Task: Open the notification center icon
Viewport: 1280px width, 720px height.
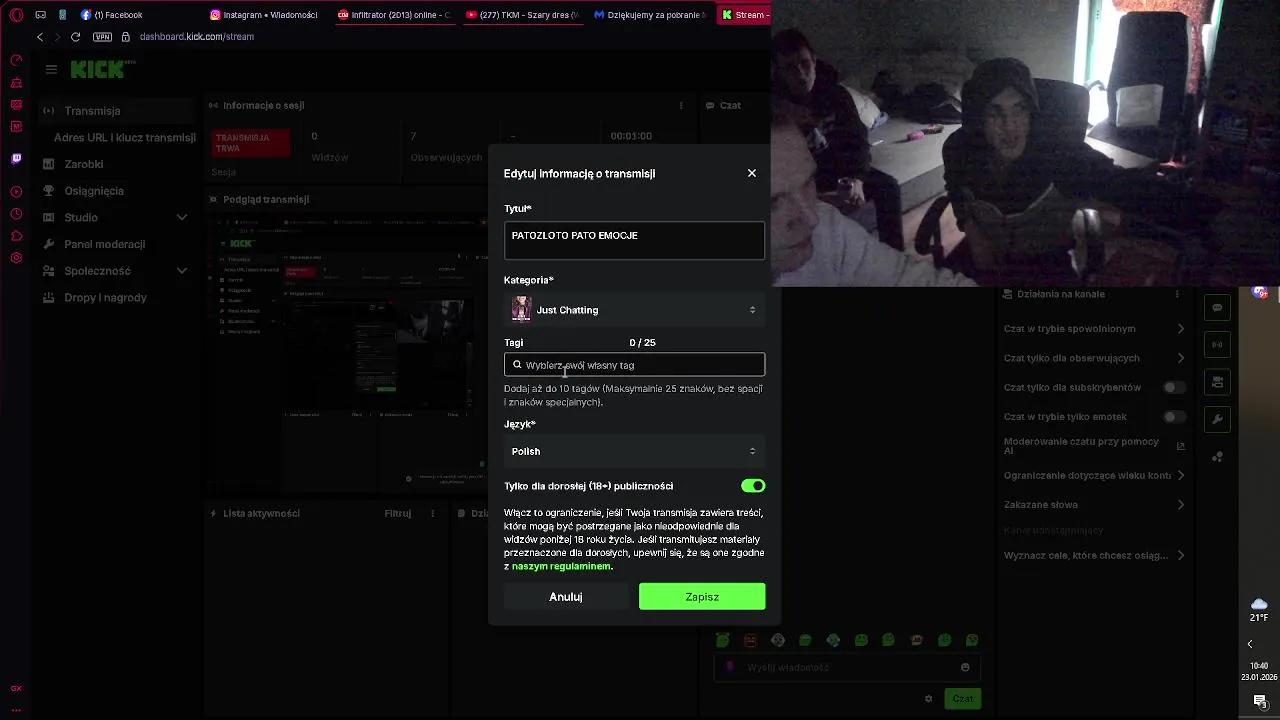Action: 1260,702
